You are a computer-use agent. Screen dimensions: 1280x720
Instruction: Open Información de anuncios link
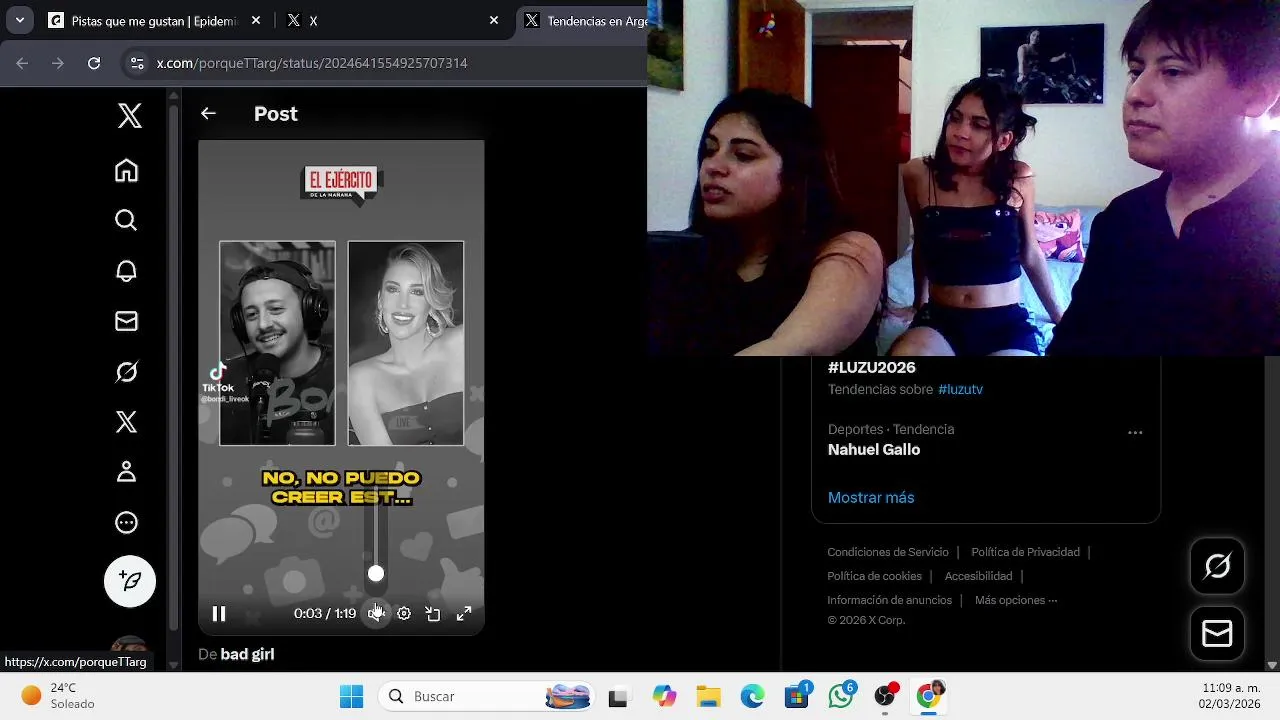[x=889, y=600]
